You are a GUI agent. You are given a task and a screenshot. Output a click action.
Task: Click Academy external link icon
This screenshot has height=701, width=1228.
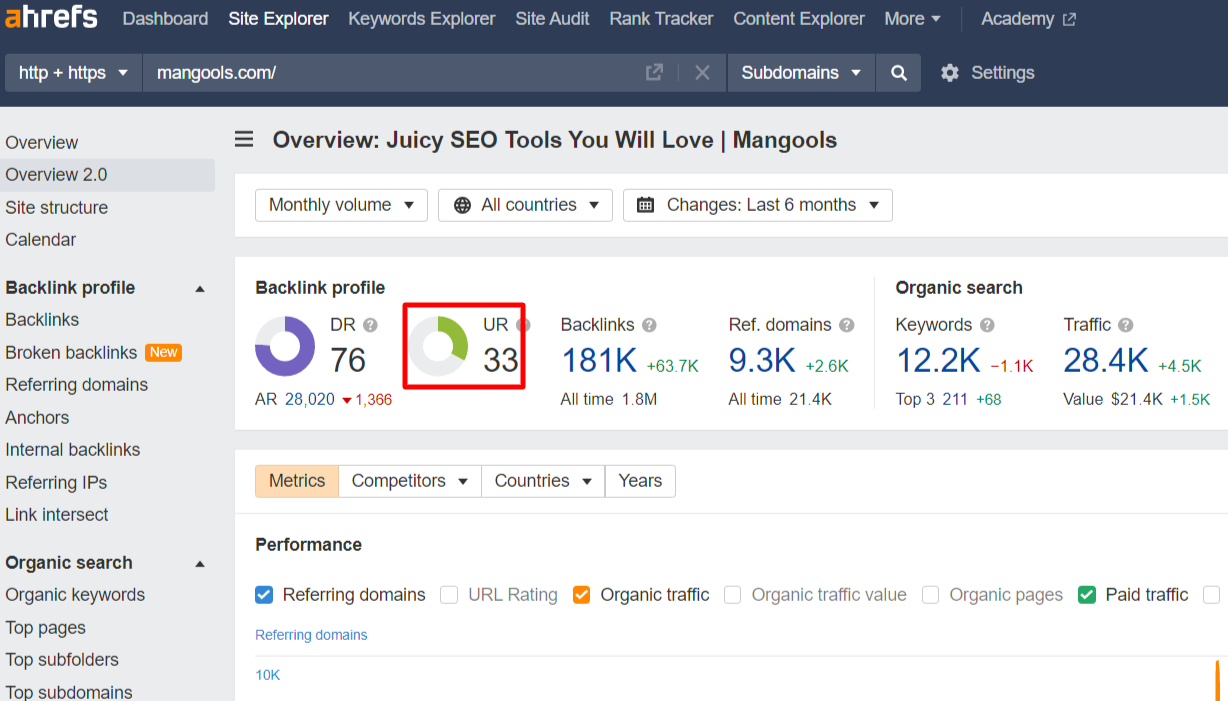1069,19
